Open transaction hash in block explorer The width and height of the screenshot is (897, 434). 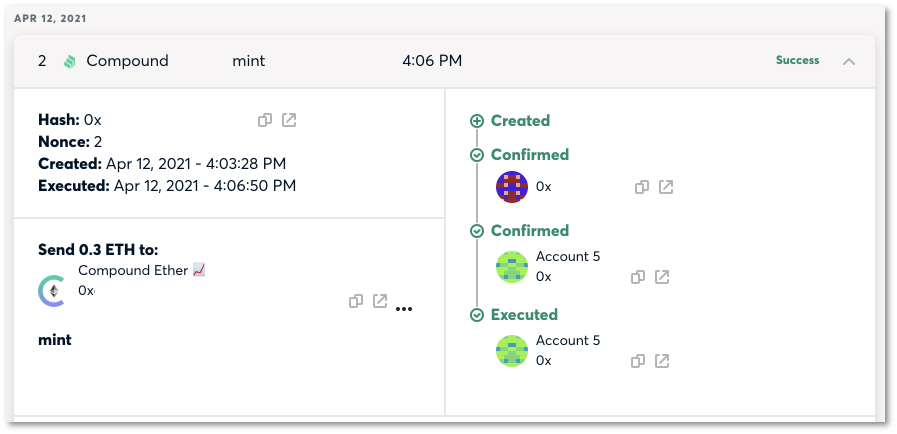point(289,120)
